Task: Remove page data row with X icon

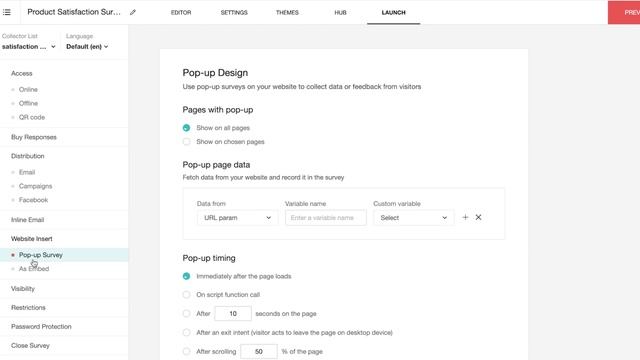Action: 478,217
